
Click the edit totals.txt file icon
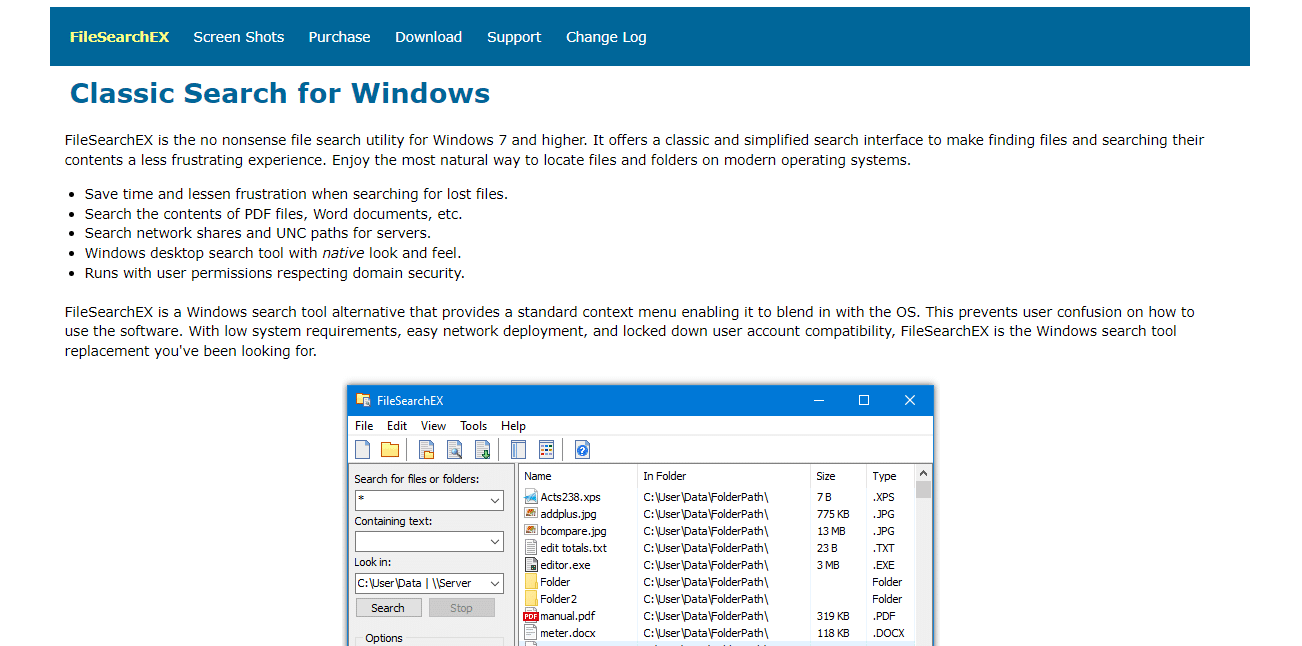531,548
